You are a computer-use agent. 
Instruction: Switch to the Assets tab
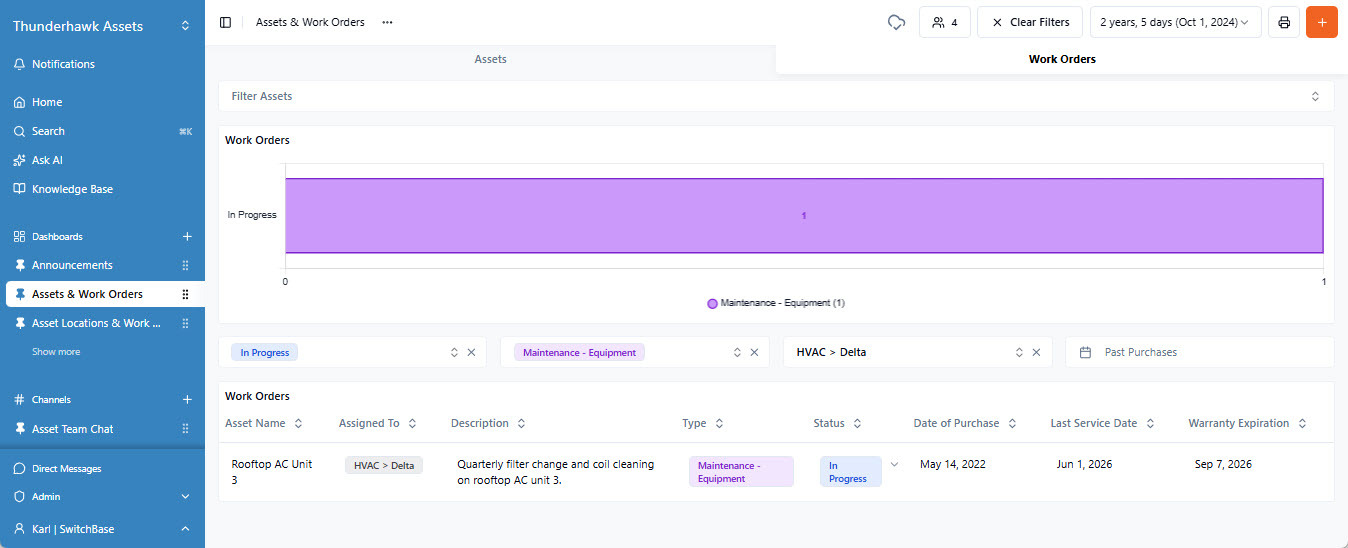click(x=490, y=59)
